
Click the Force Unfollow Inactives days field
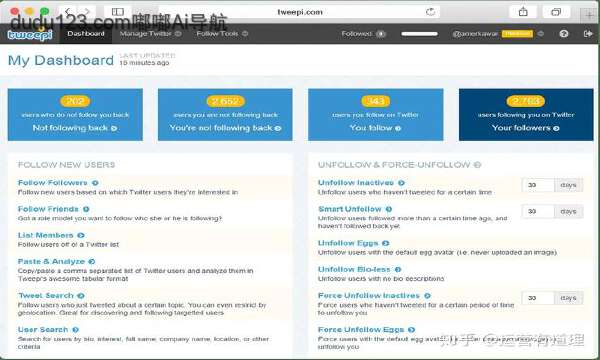(538, 298)
